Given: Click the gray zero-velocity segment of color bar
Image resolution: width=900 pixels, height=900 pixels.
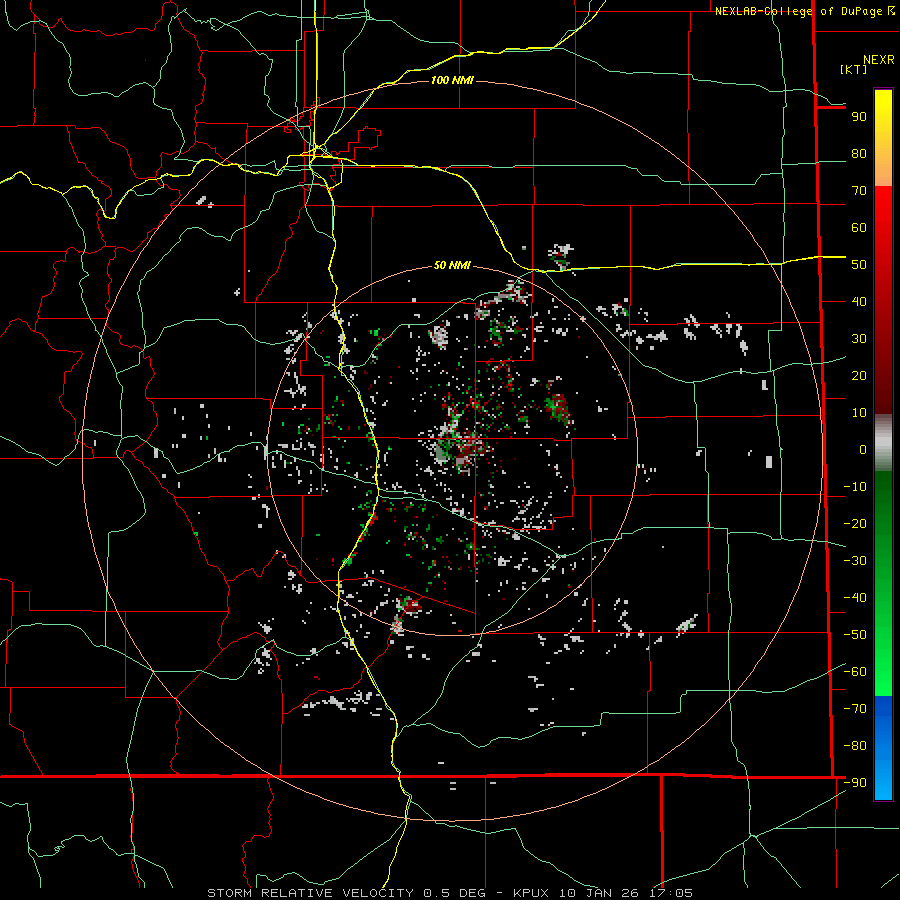Looking at the screenshot, I should point(883,443).
